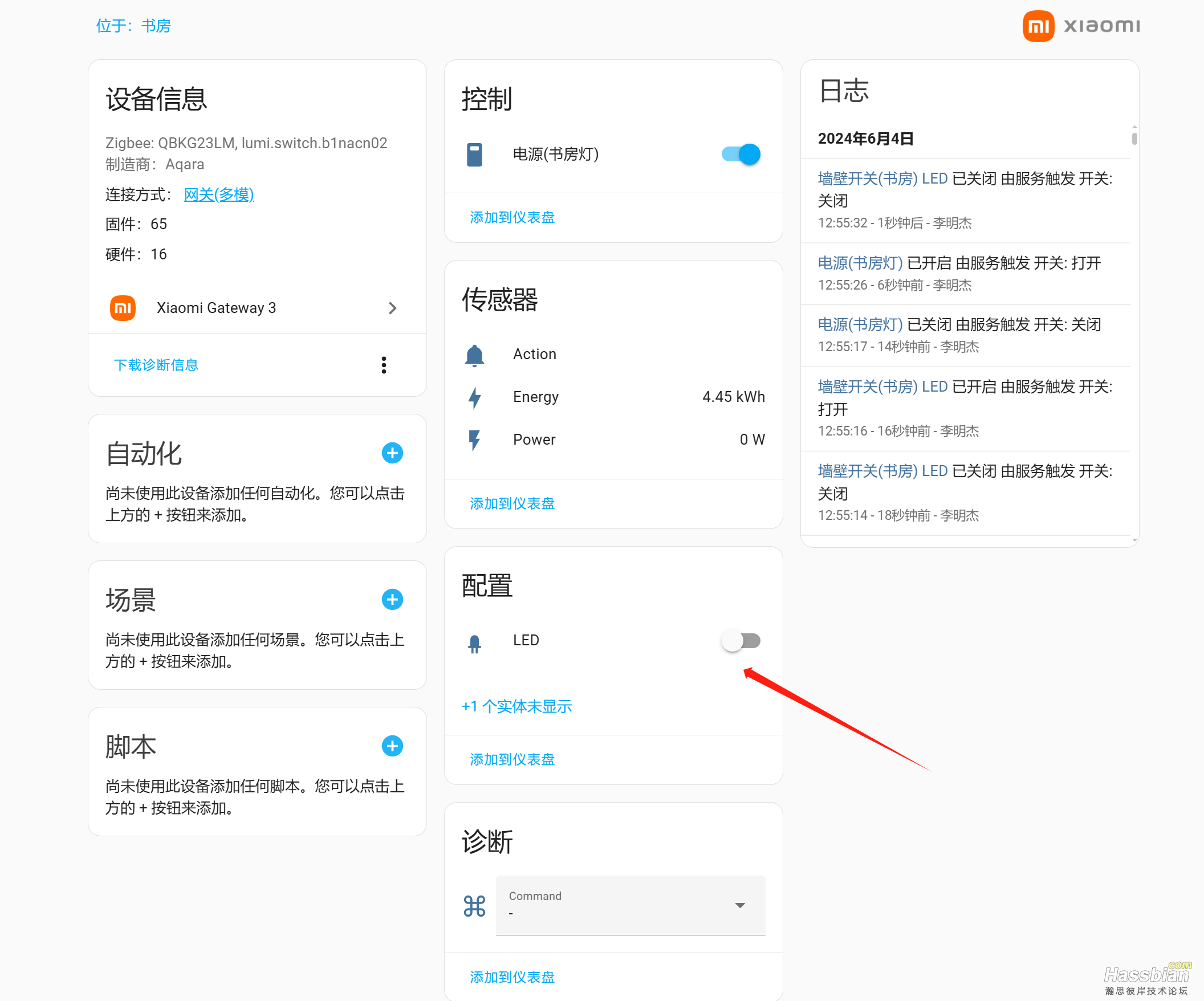Click the 电源(书房灯) switch icon
Viewport: 1204px width, 1001px height.
(475, 154)
